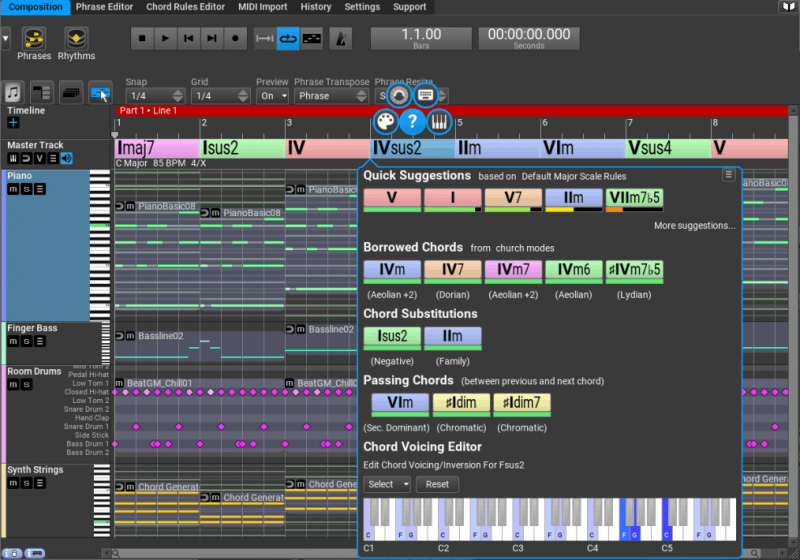Image resolution: width=800 pixels, height=560 pixels.
Task: Choose the V7 quick suggestion chord
Action: [513, 198]
